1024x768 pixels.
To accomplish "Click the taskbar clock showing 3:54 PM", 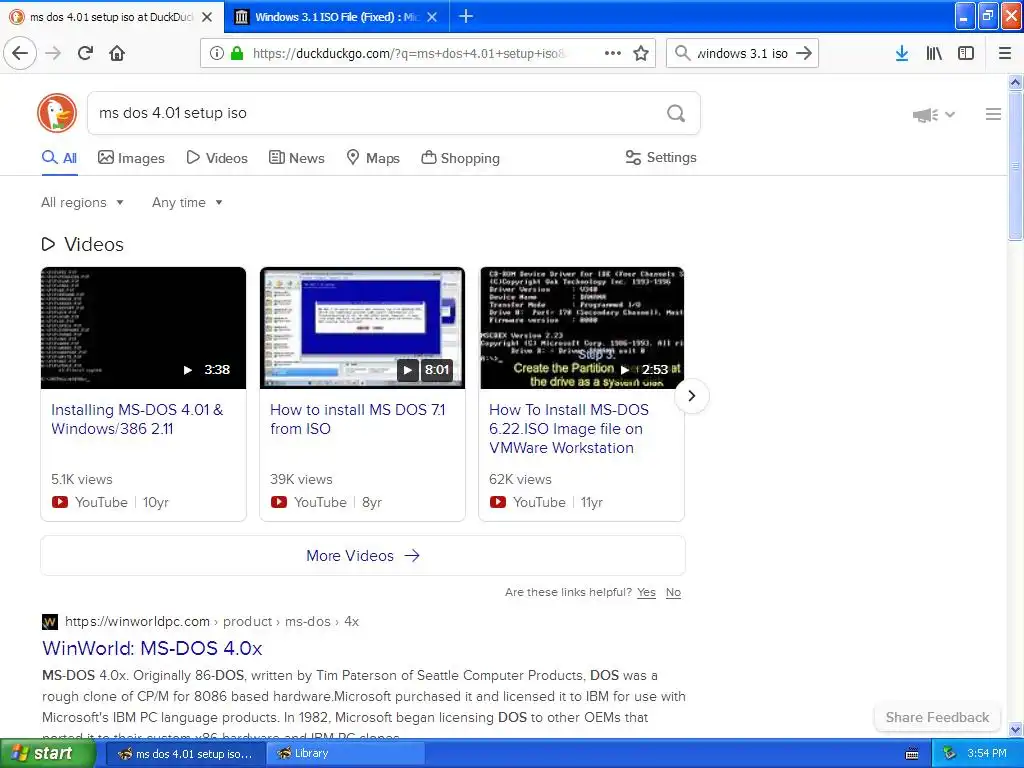I will coord(987,754).
